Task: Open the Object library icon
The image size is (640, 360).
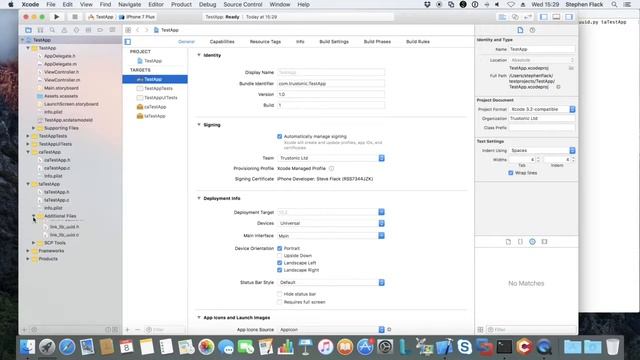Action: tap(532, 242)
